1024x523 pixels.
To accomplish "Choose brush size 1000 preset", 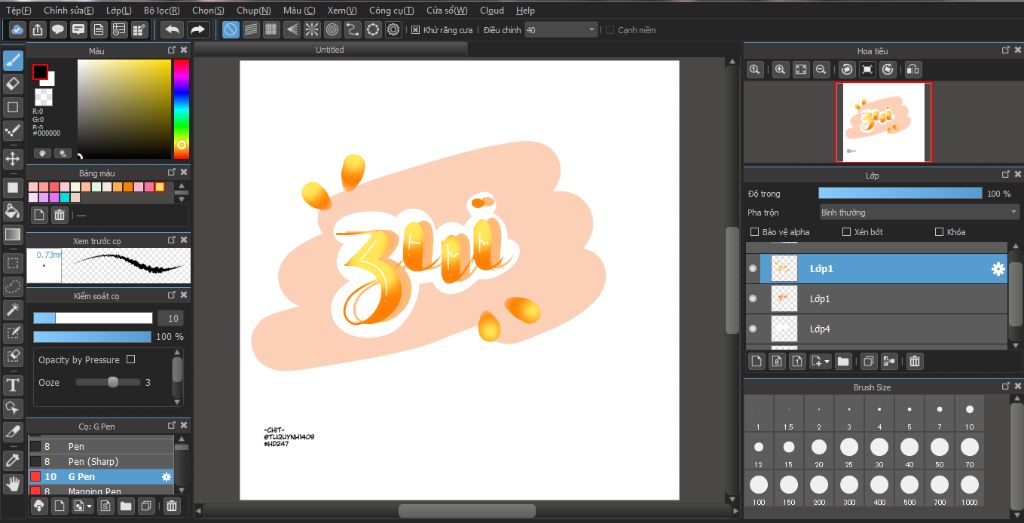I will tap(970, 490).
